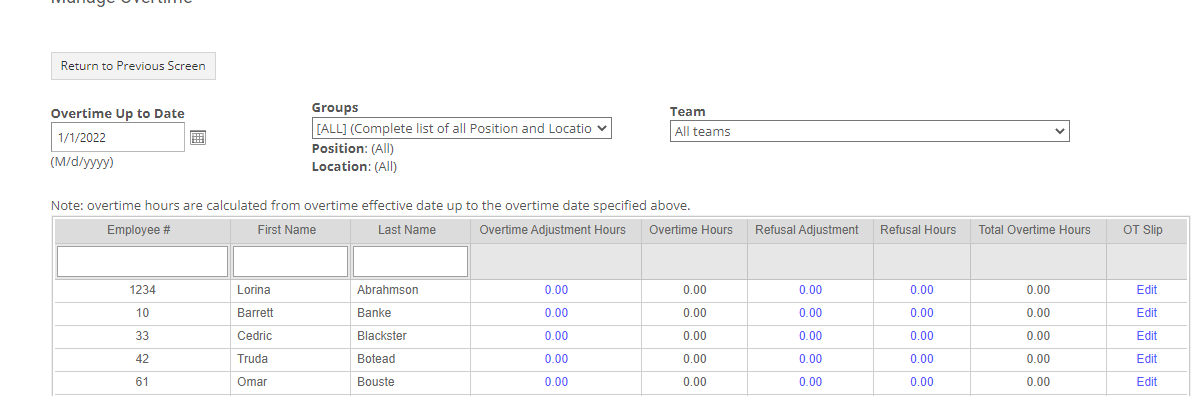Click first name Cedric
Viewport: 1199px width, 396px height.
[255, 336]
